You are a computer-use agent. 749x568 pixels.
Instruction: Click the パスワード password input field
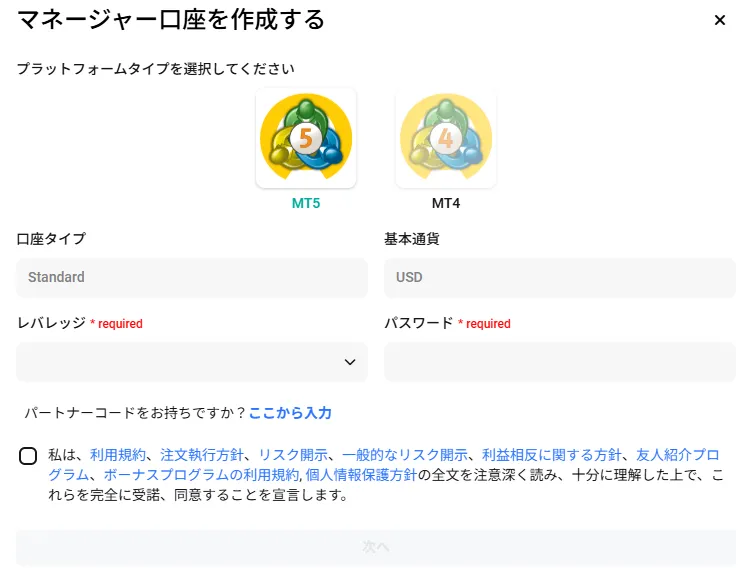click(x=560, y=362)
